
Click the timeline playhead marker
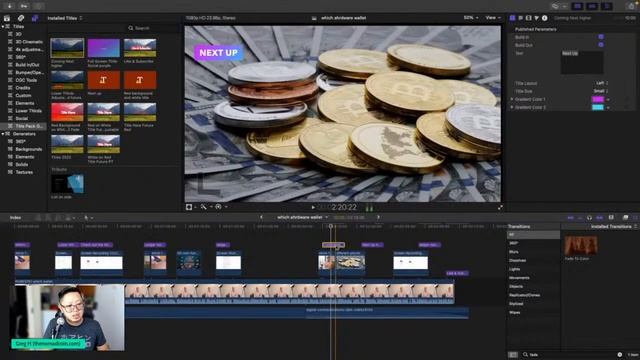point(331,226)
